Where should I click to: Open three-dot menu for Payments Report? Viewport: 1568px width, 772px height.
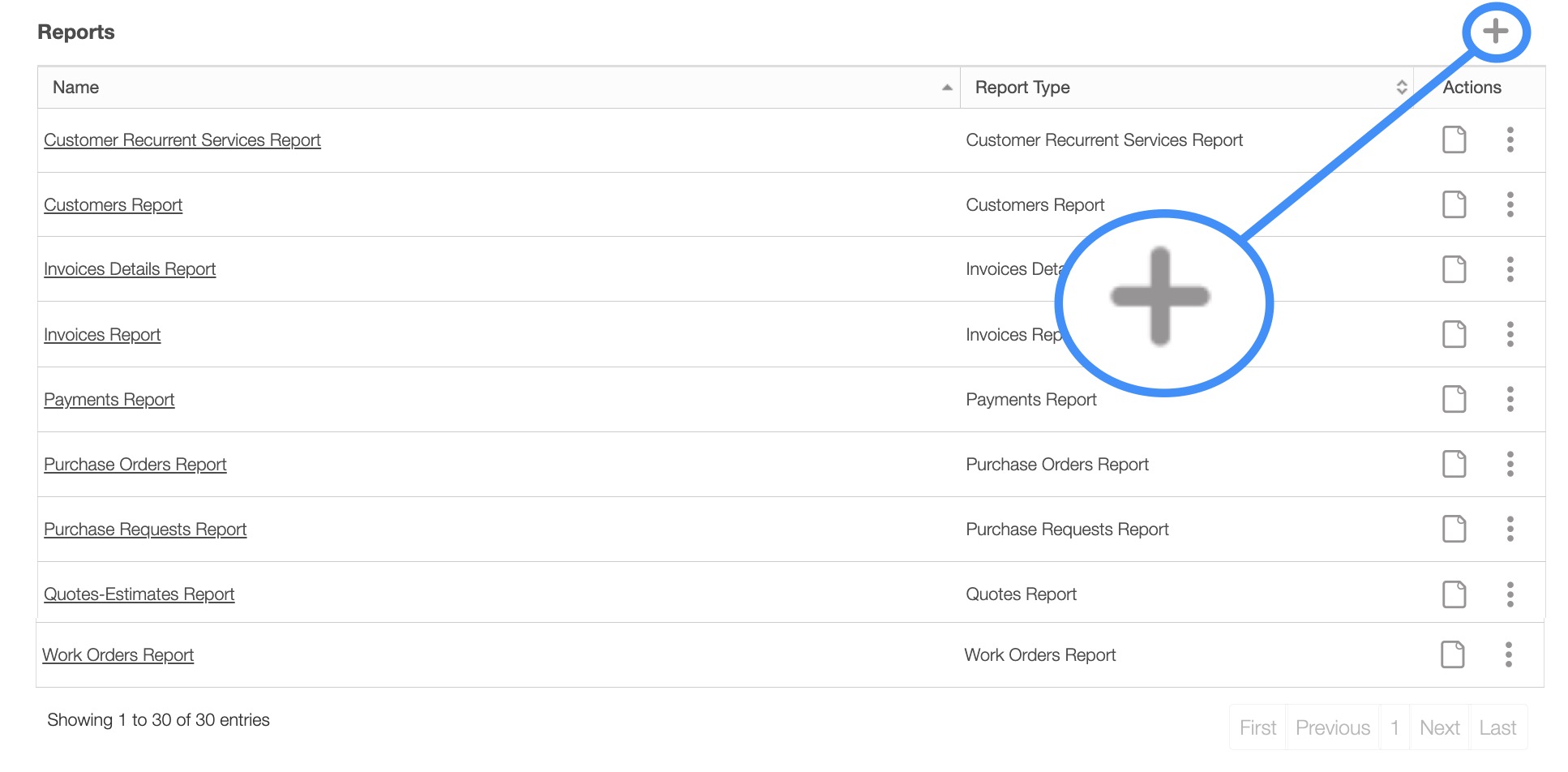tap(1510, 399)
